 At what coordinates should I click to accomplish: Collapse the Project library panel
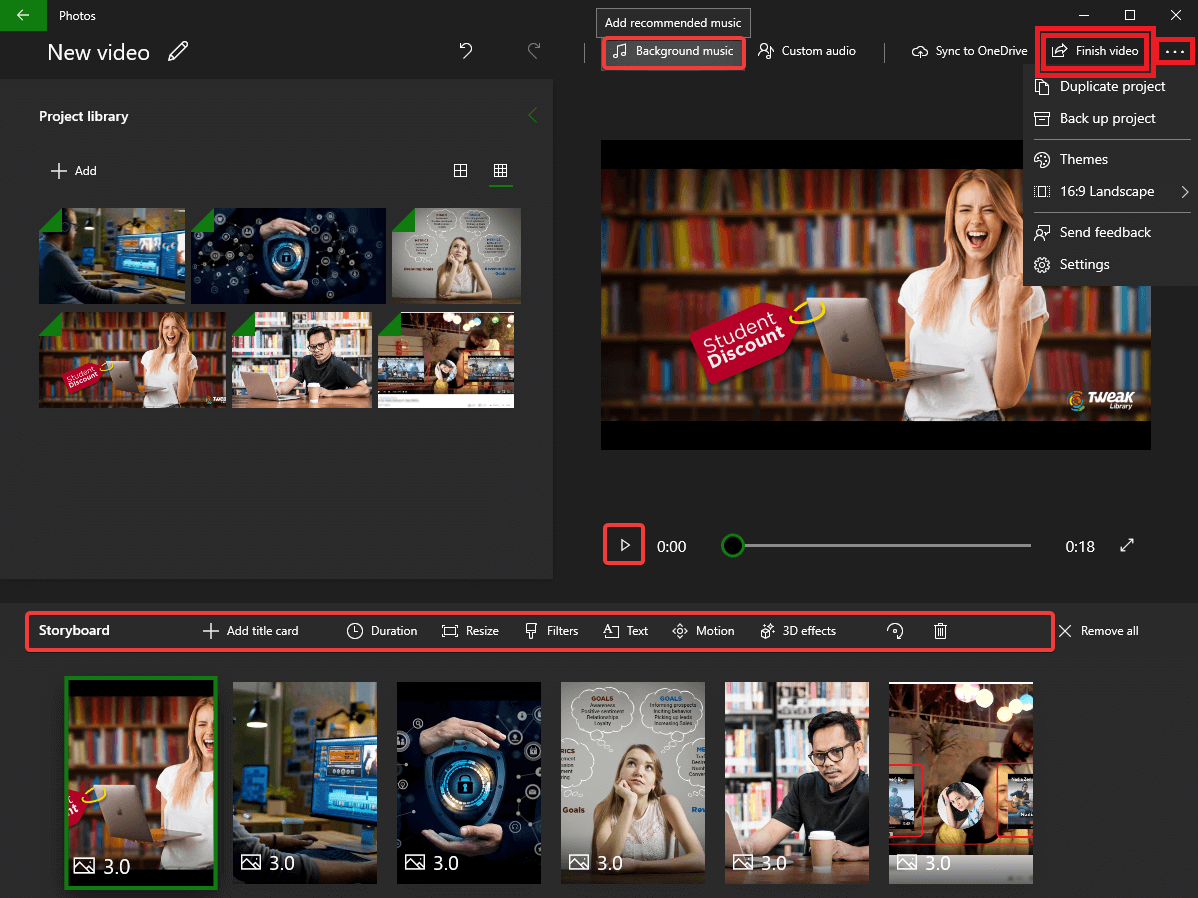point(533,115)
